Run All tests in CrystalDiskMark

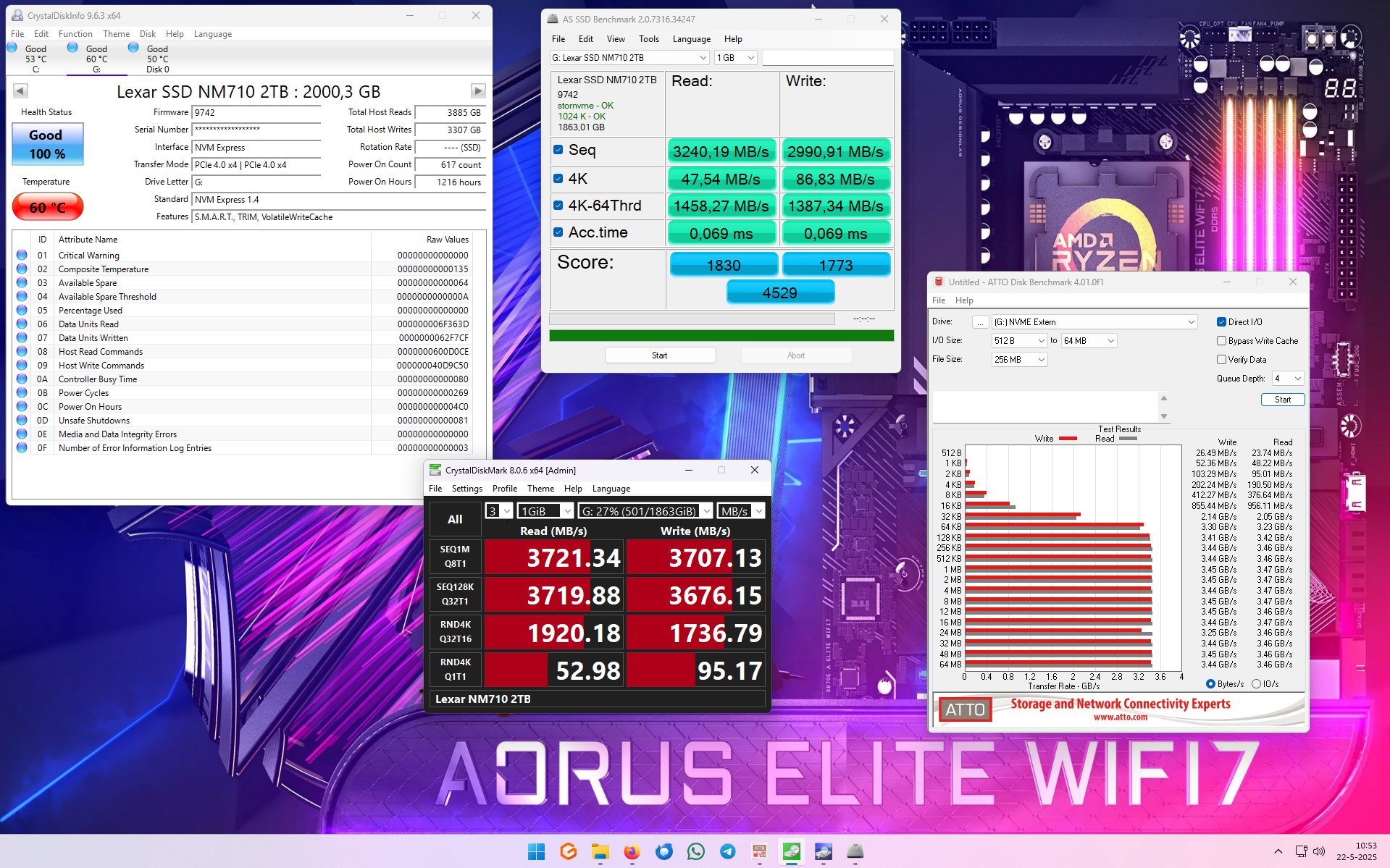tap(455, 519)
